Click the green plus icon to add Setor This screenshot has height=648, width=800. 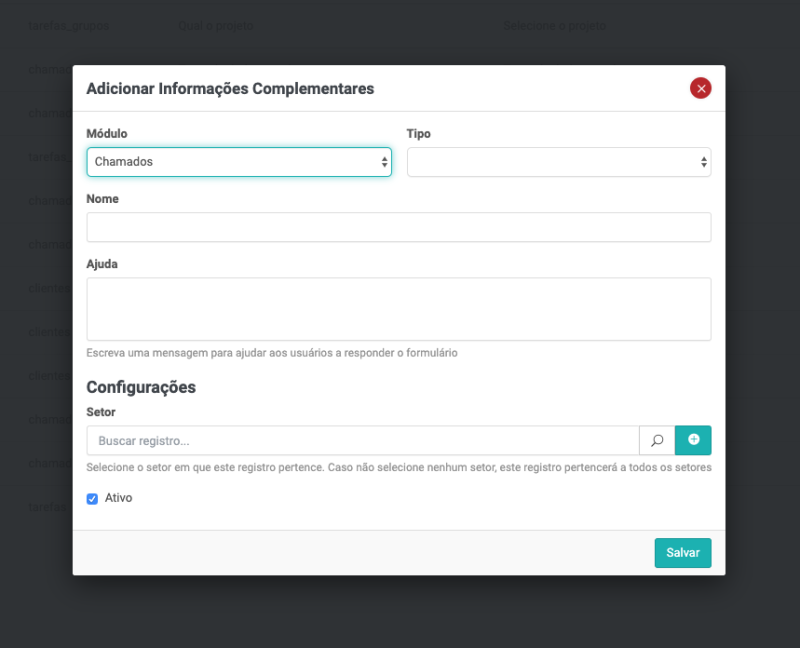click(x=693, y=440)
